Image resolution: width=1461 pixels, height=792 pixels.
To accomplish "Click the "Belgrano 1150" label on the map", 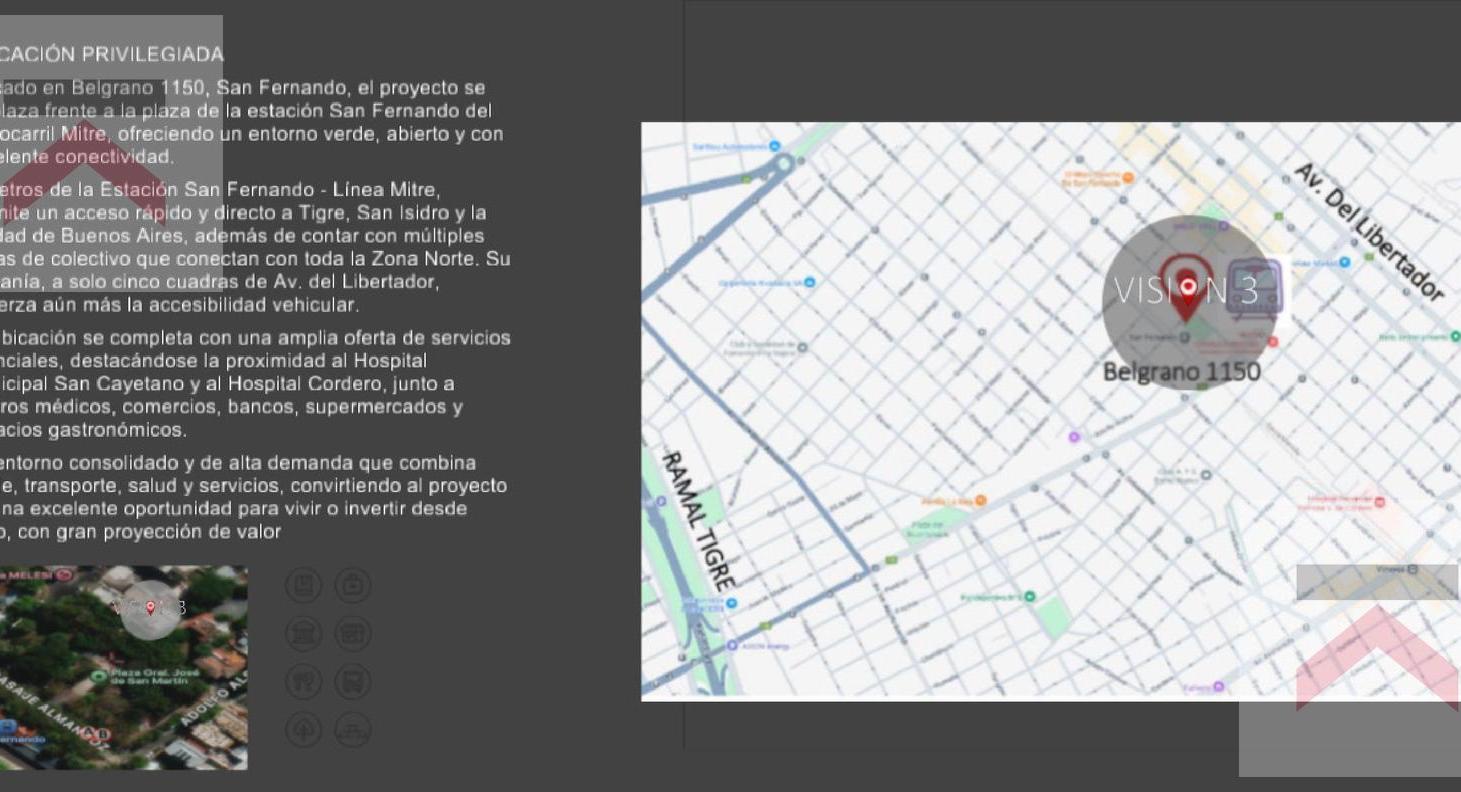I will (x=1181, y=372).
